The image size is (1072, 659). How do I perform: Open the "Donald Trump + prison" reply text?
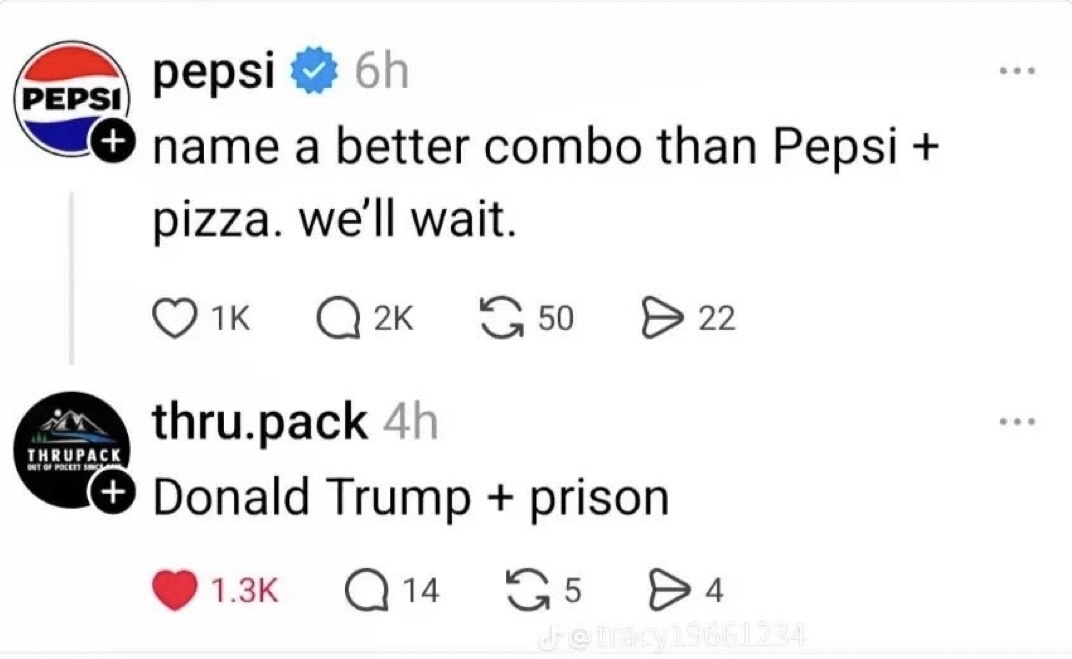coord(410,498)
